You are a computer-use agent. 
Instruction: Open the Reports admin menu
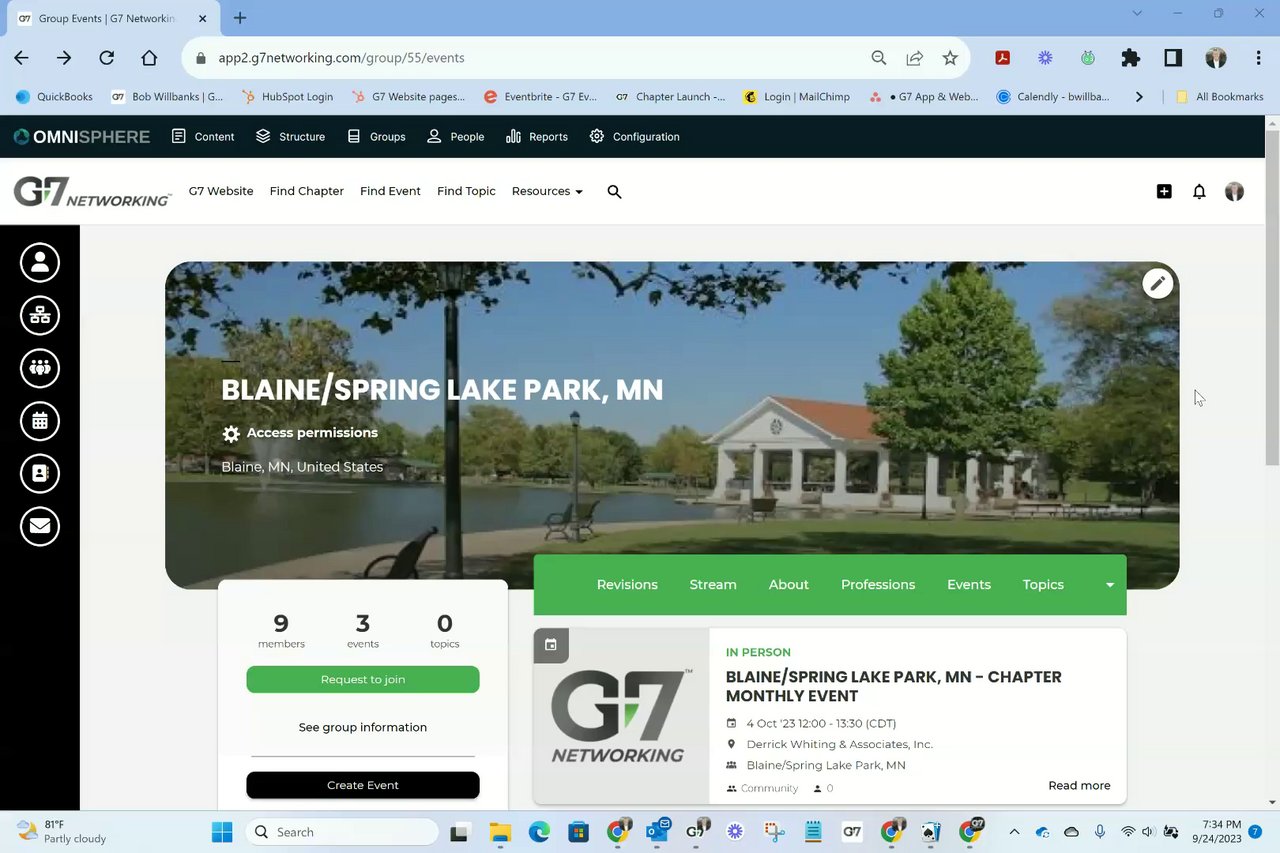(537, 136)
